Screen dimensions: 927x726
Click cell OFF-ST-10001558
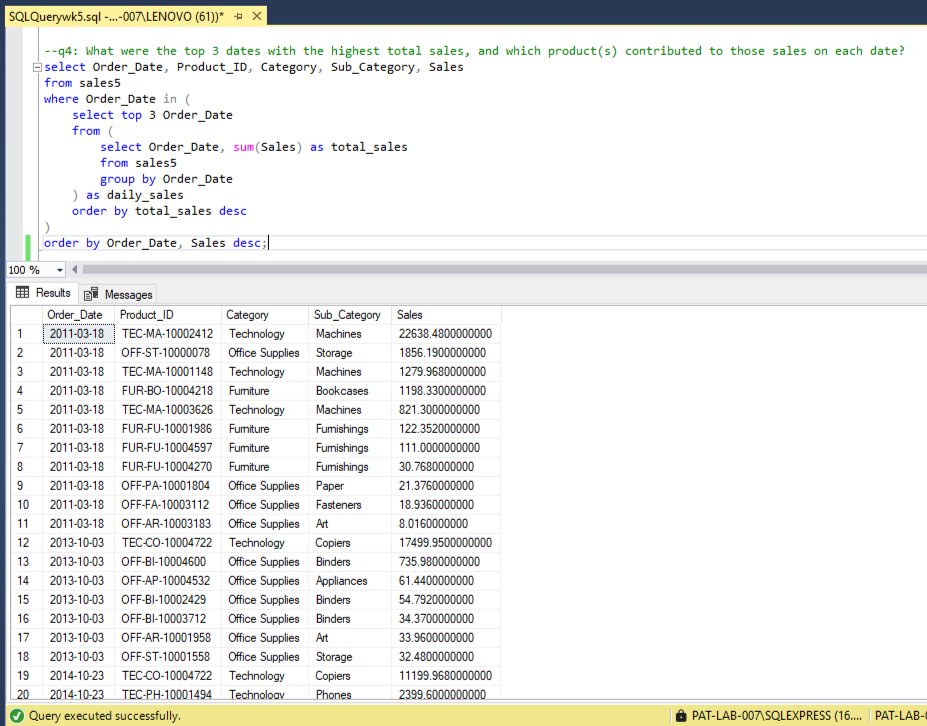click(x=167, y=656)
